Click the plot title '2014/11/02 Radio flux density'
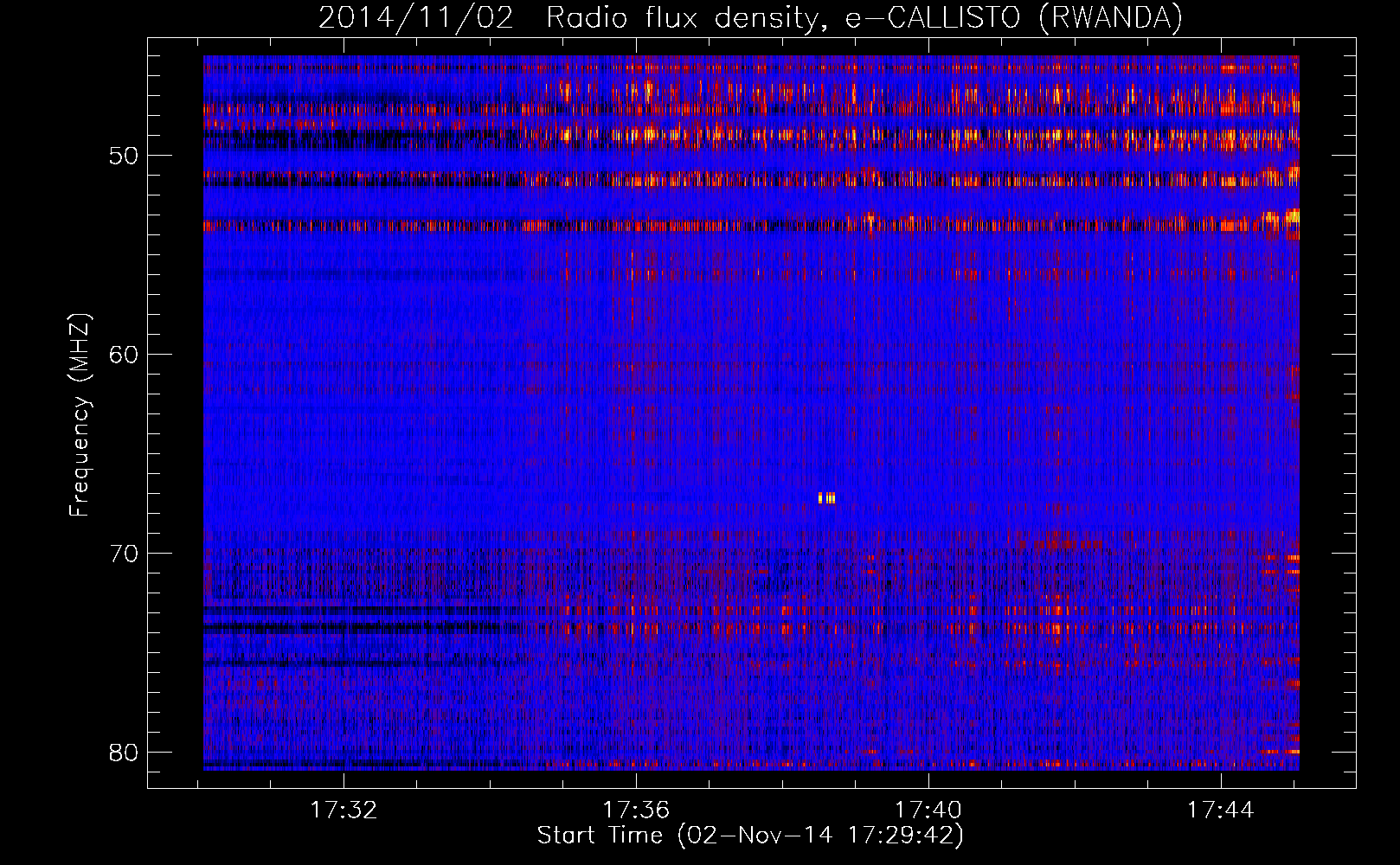This screenshot has height=865, width=1400. (x=750, y=18)
